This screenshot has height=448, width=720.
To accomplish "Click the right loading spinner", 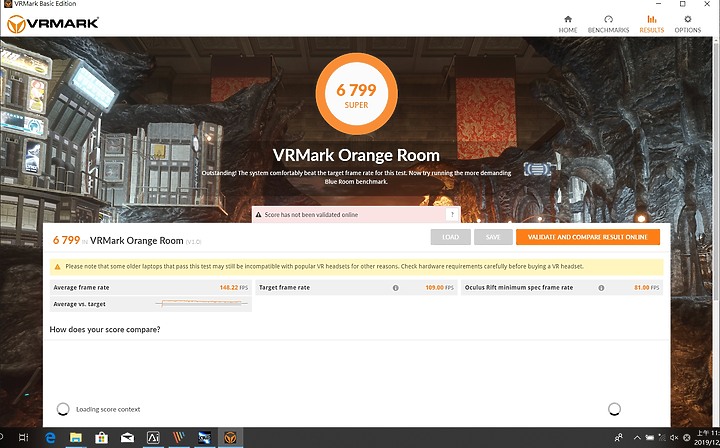I will point(614,409).
